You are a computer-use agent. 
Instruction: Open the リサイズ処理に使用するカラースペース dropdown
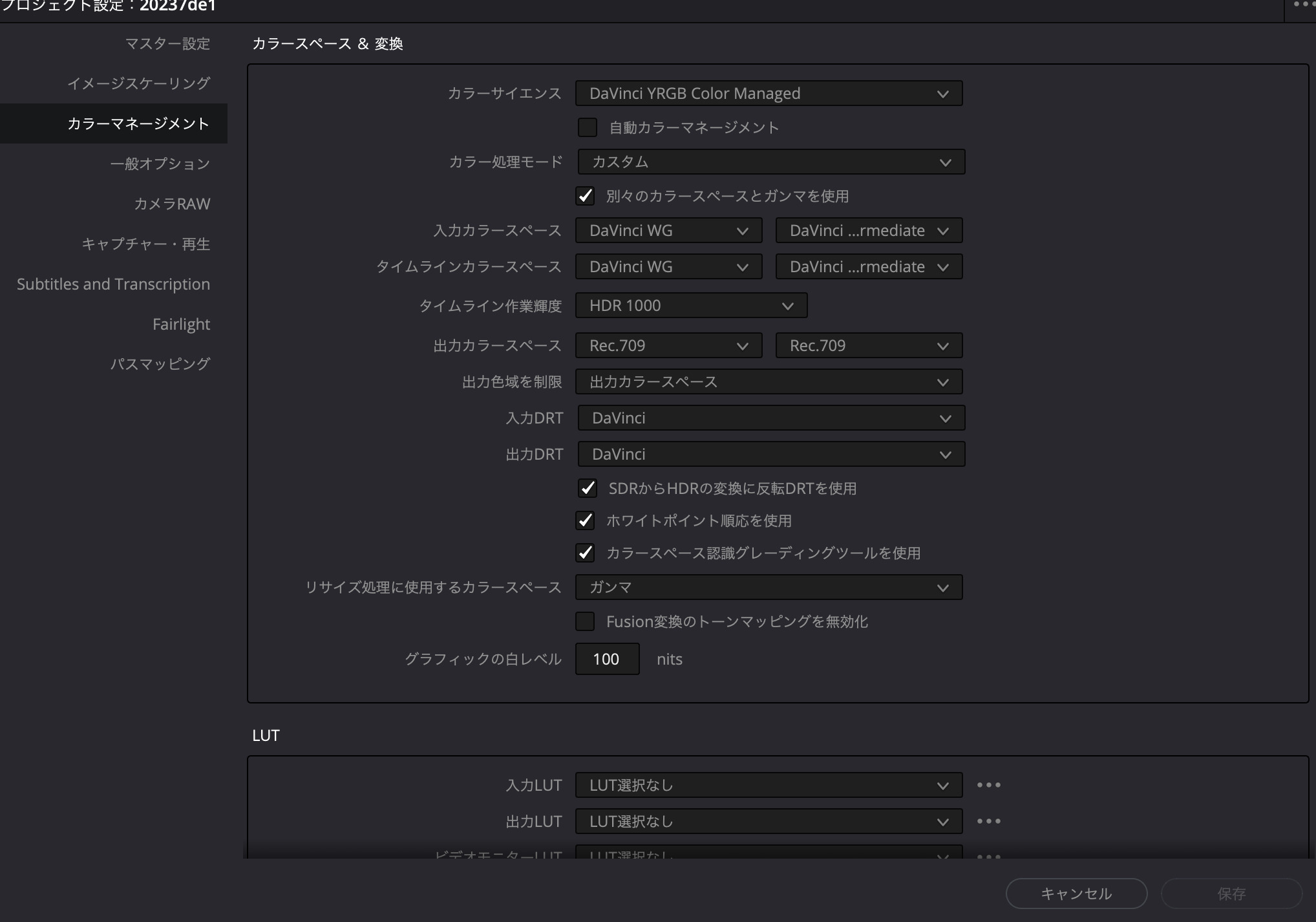coord(769,587)
